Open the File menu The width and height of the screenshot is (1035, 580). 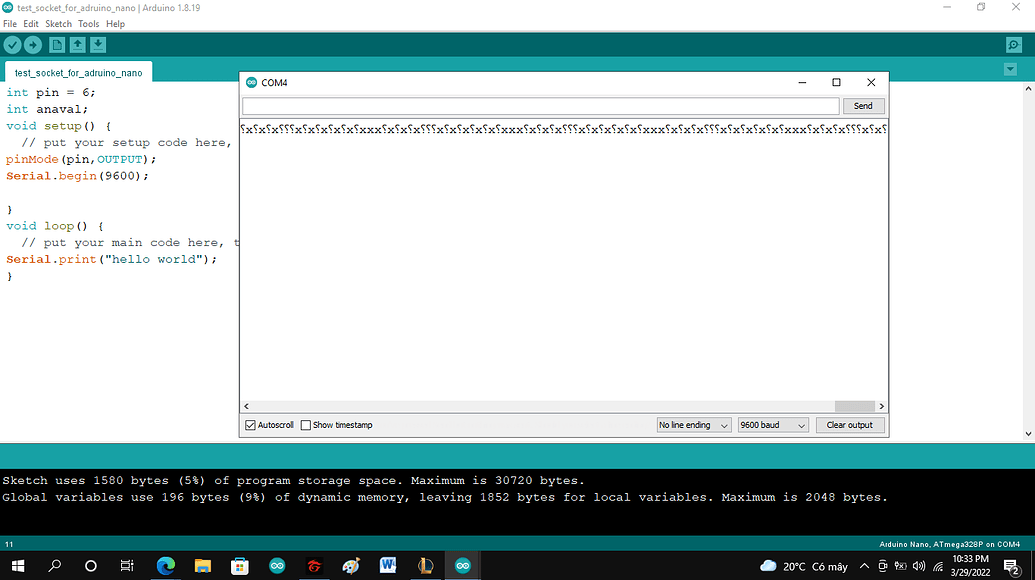(10, 24)
